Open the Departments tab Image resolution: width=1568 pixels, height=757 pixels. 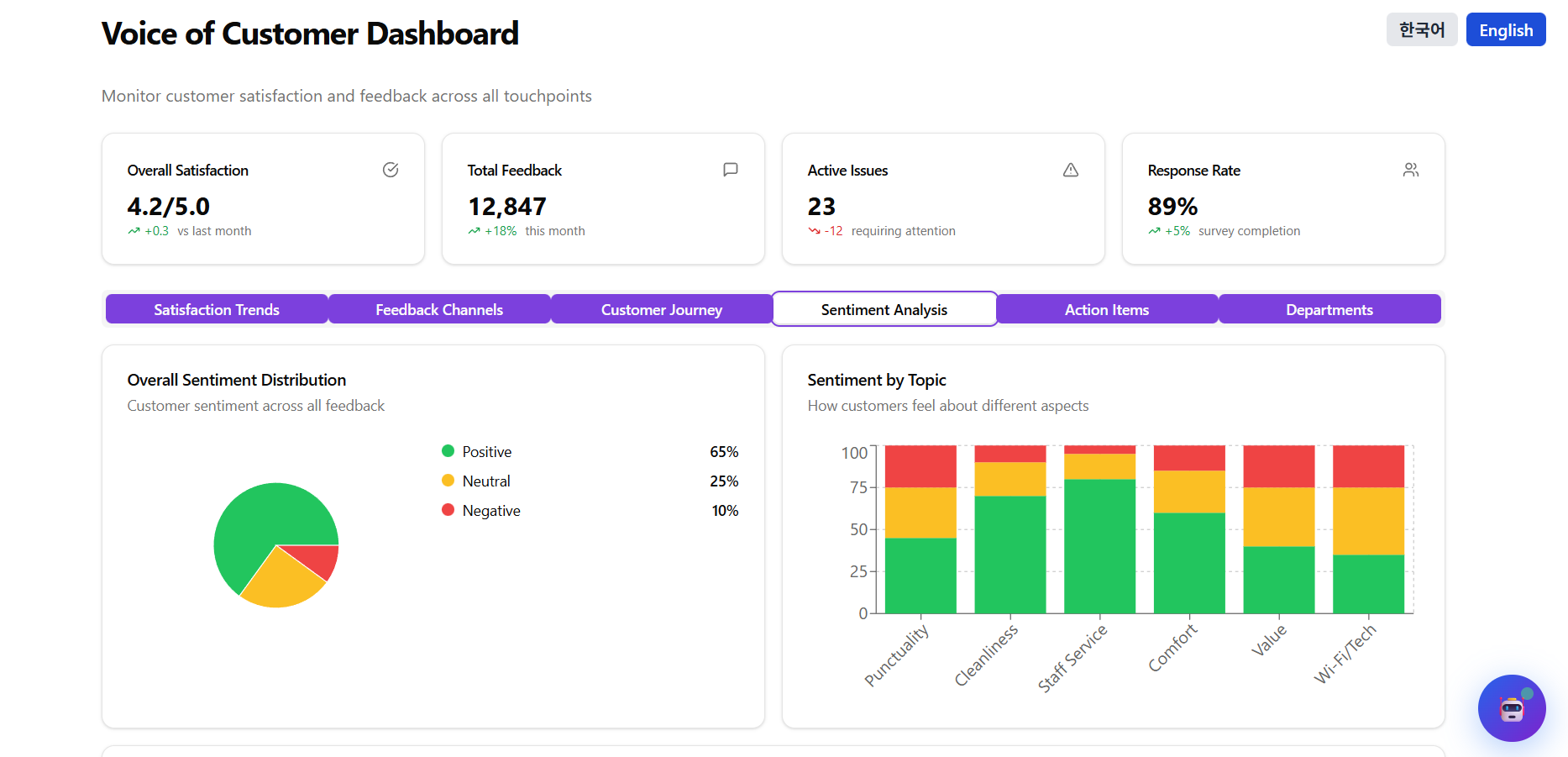click(1329, 309)
